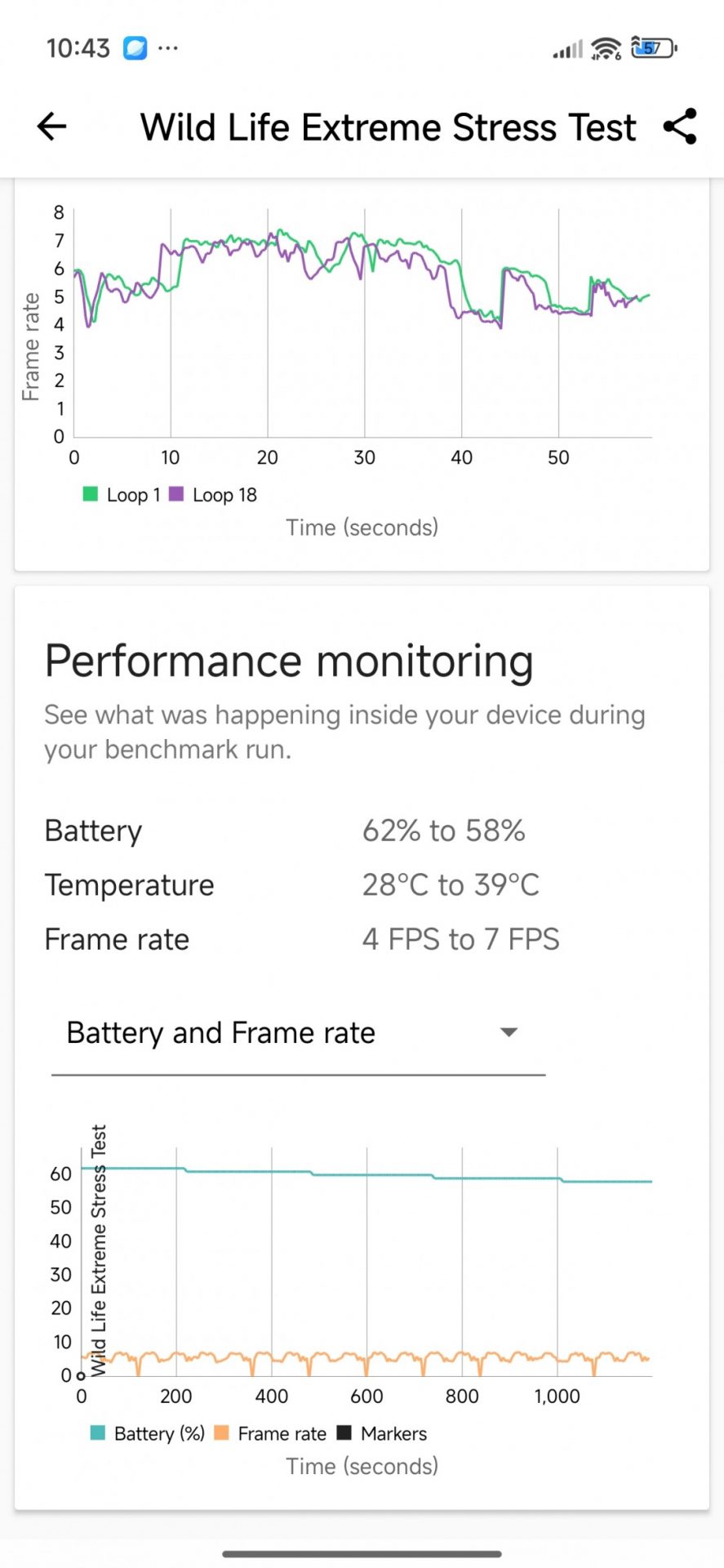Toggle Loop 18 legend purple swatch
This screenshot has height=1568, width=724.
(176, 494)
